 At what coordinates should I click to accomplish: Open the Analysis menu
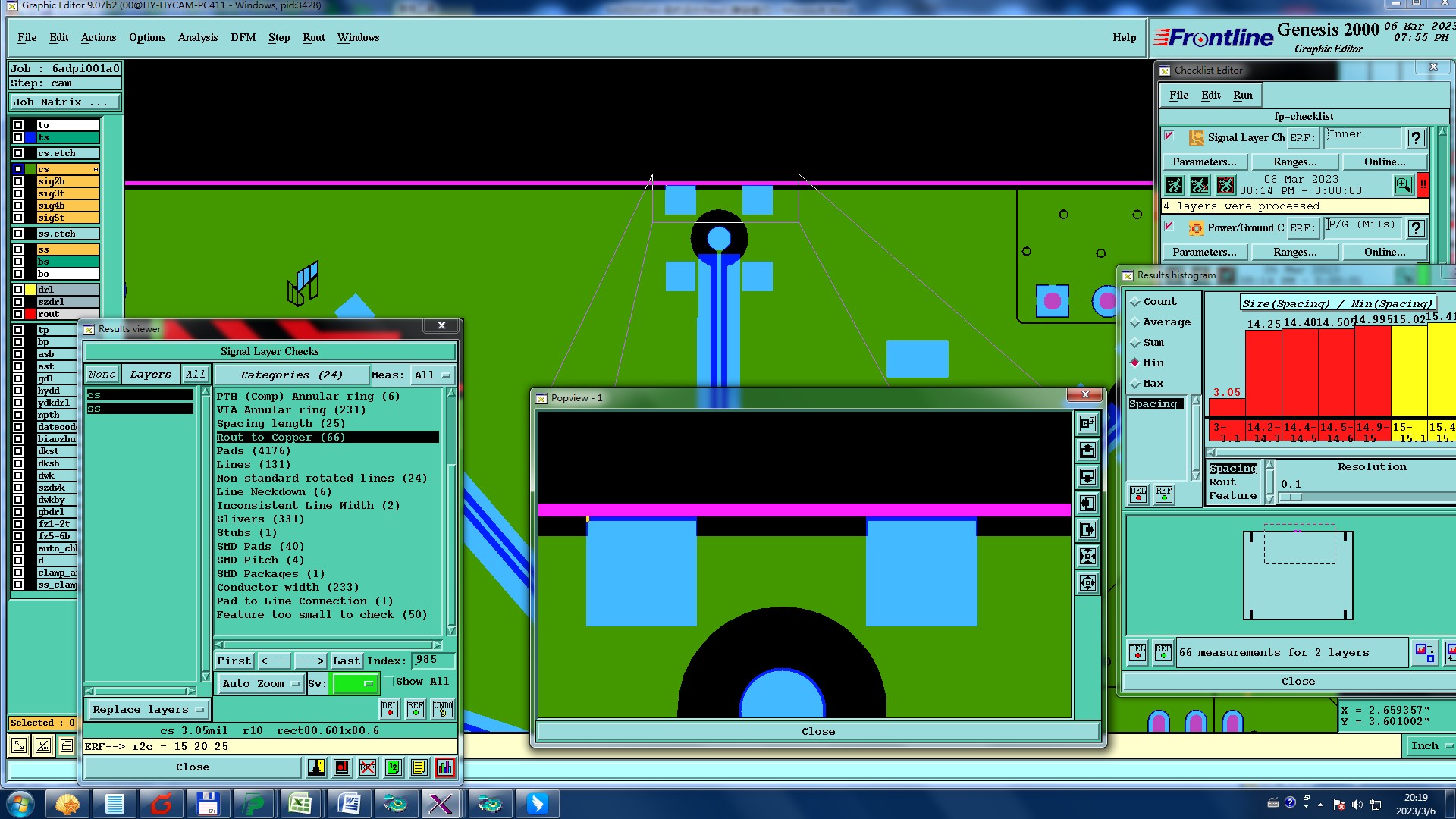[197, 37]
